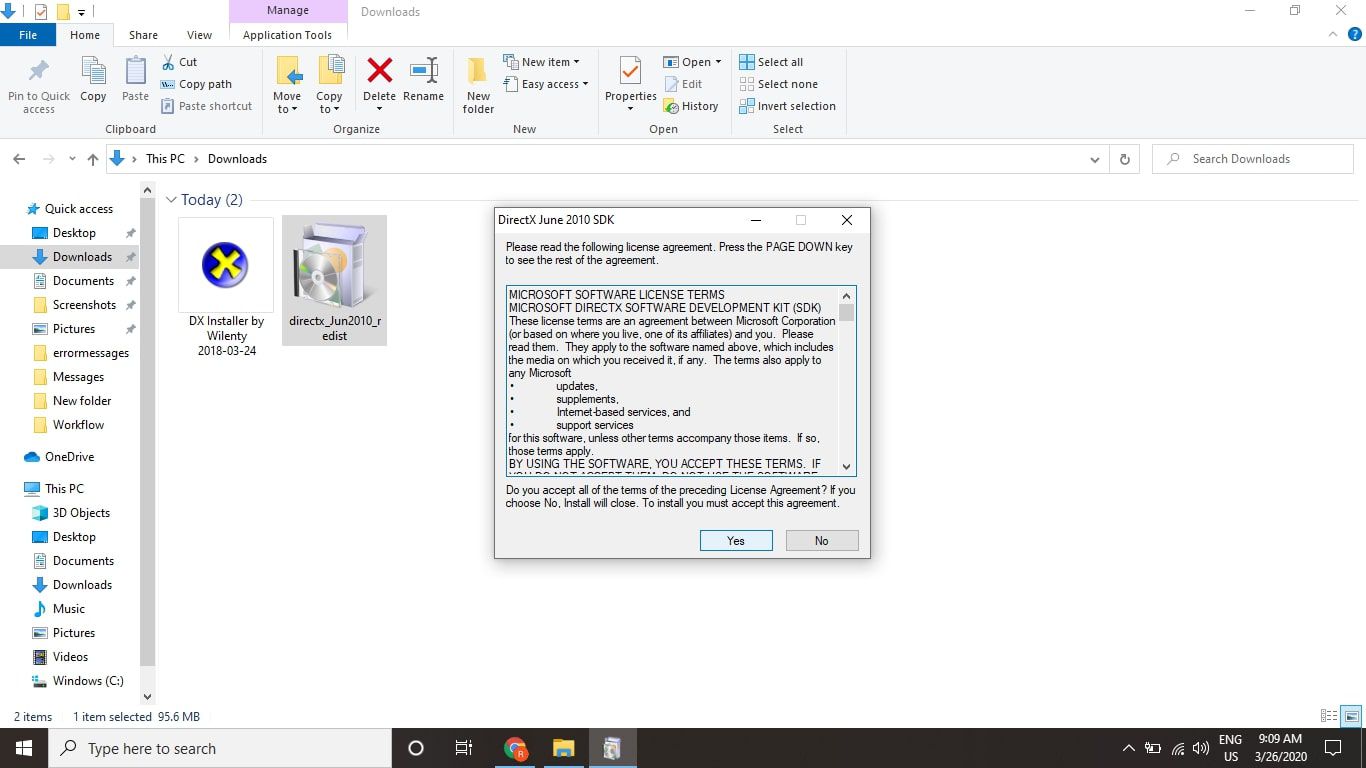Click the refresh button beside address bar
Viewport: 1366px width, 768px height.
coord(1124,159)
